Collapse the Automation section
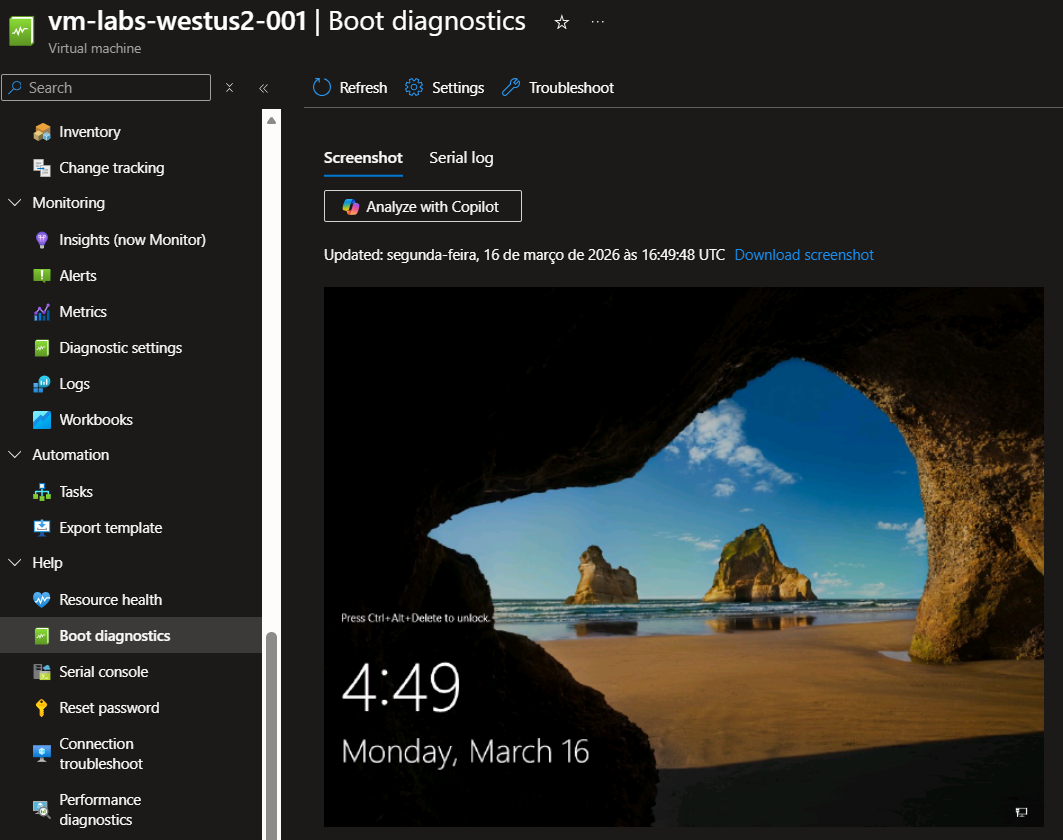 click(15, 455)
